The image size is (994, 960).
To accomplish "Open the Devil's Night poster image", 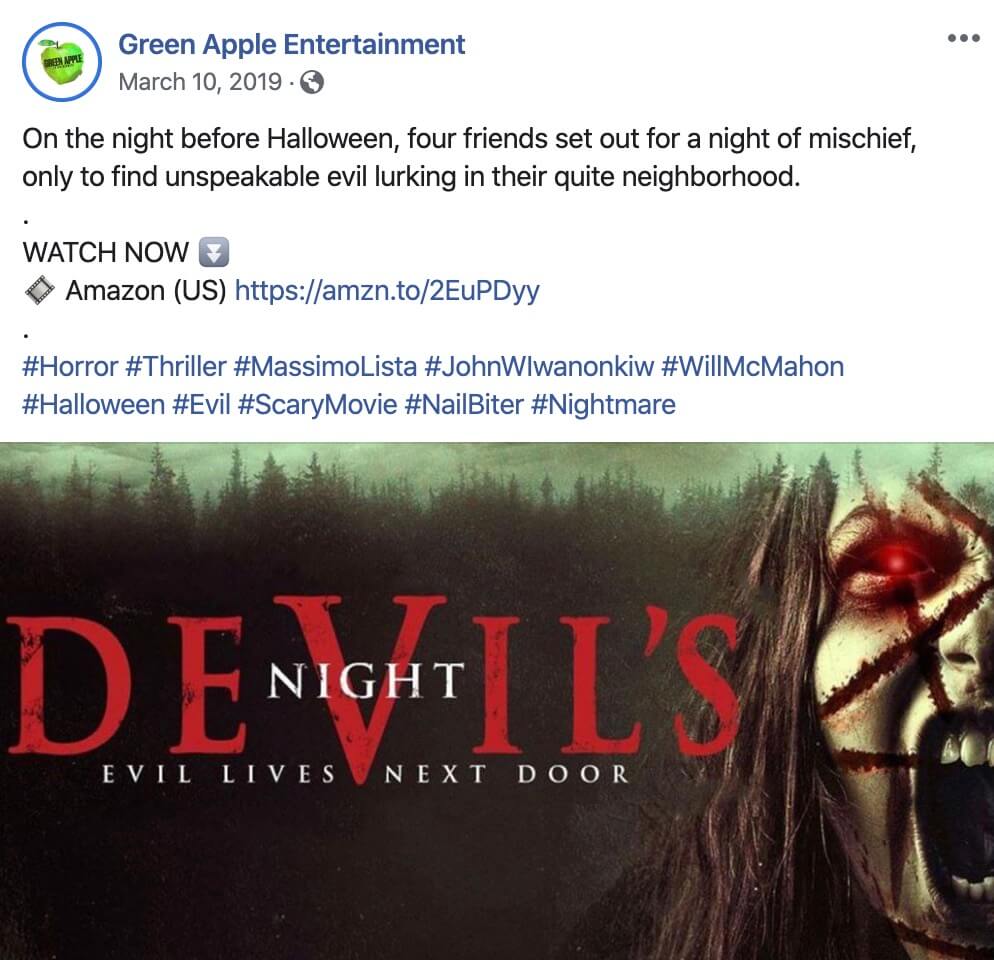I will point(497,701).
